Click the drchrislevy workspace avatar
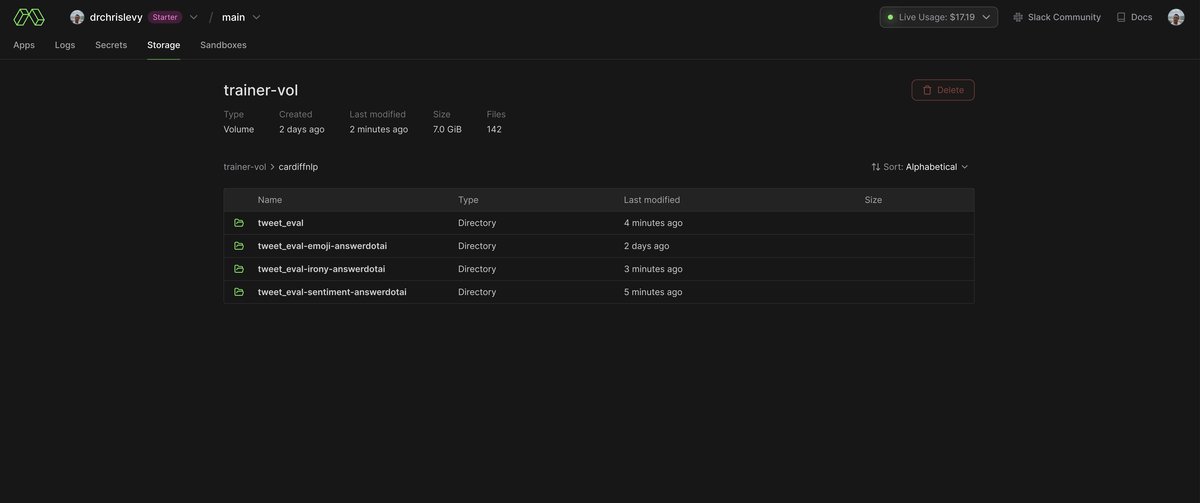The width and height of the screenshot is (1200, 503). (77, 17)
